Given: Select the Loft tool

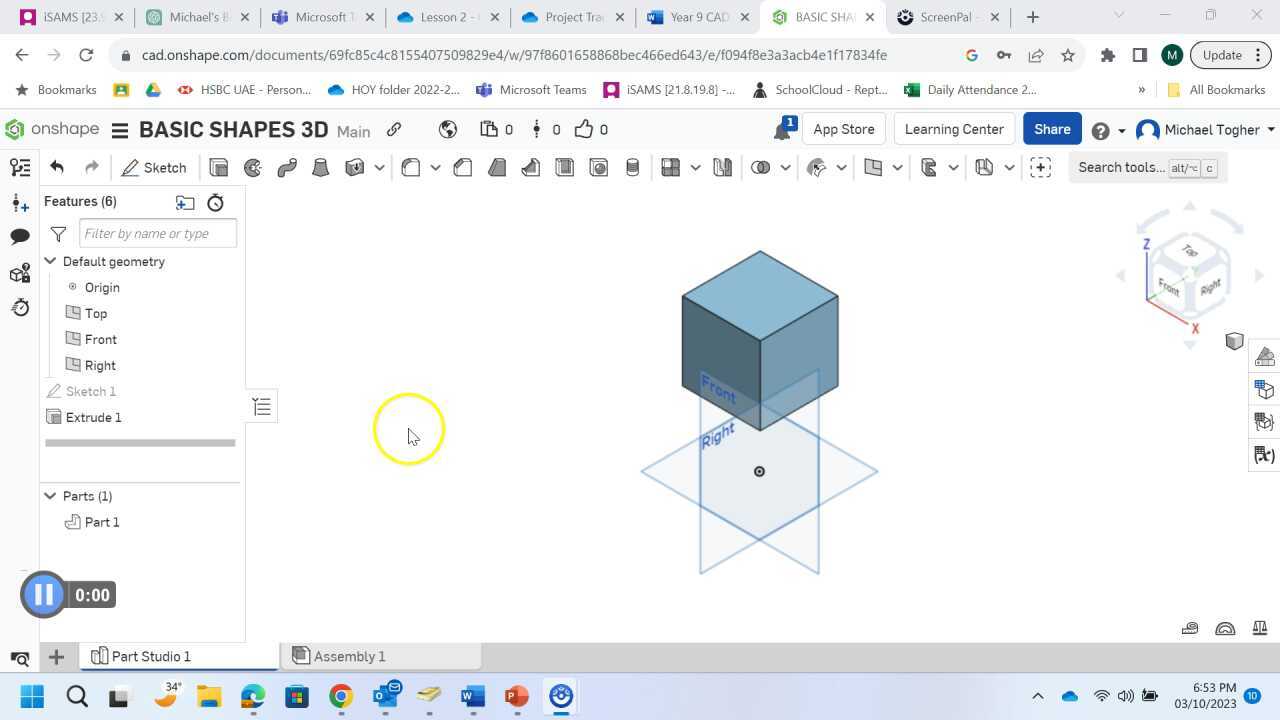Looking at the screenshot, I should (322, 167).
